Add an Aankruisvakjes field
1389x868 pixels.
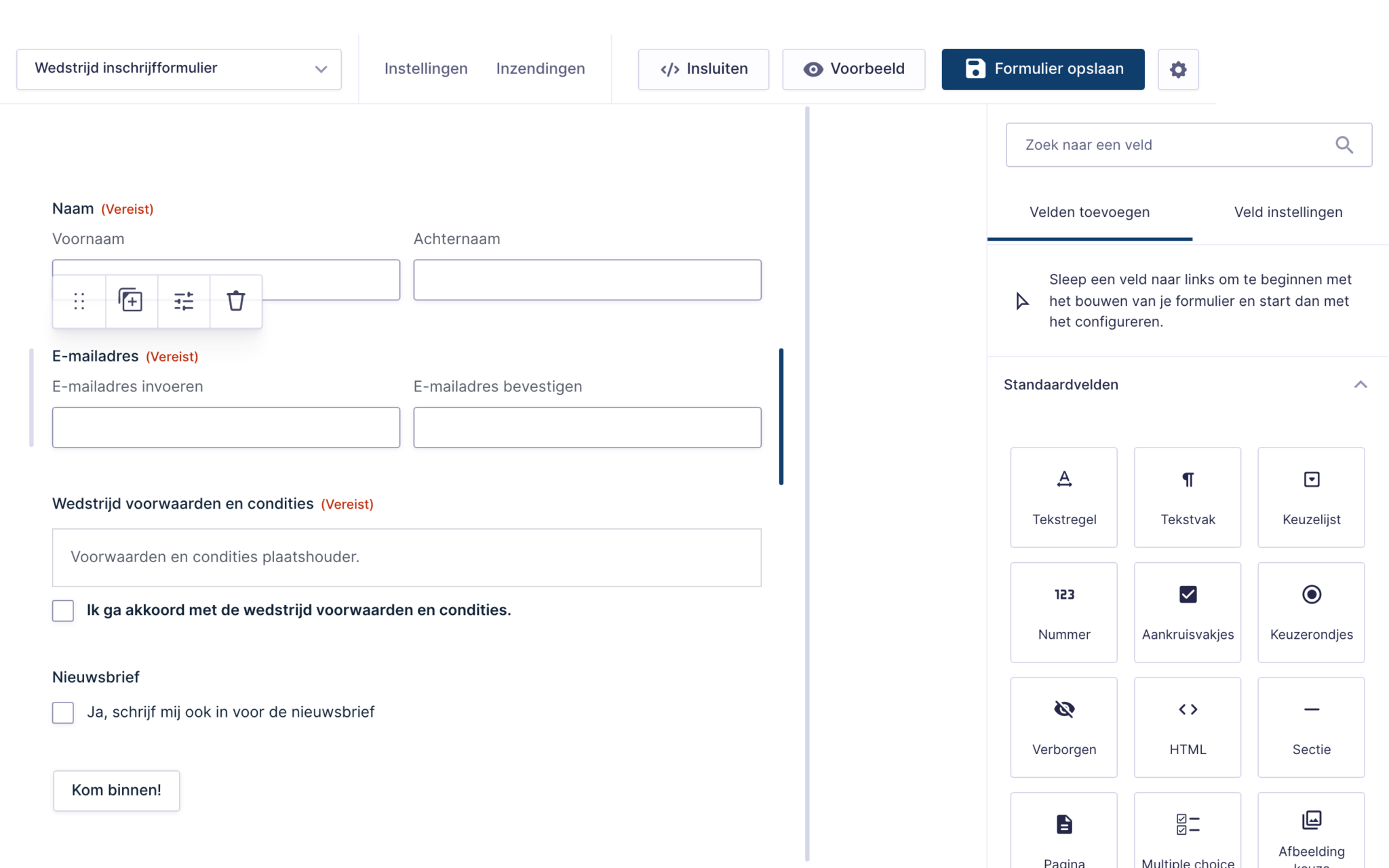click(x=1188, y=612)
